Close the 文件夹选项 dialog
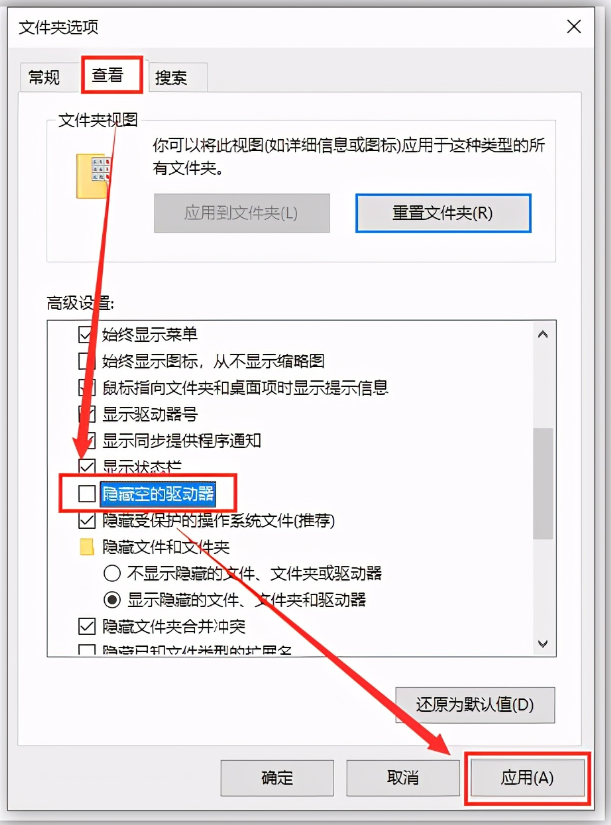Viewport: 611px width, 825px height. (x=574, y=27)
